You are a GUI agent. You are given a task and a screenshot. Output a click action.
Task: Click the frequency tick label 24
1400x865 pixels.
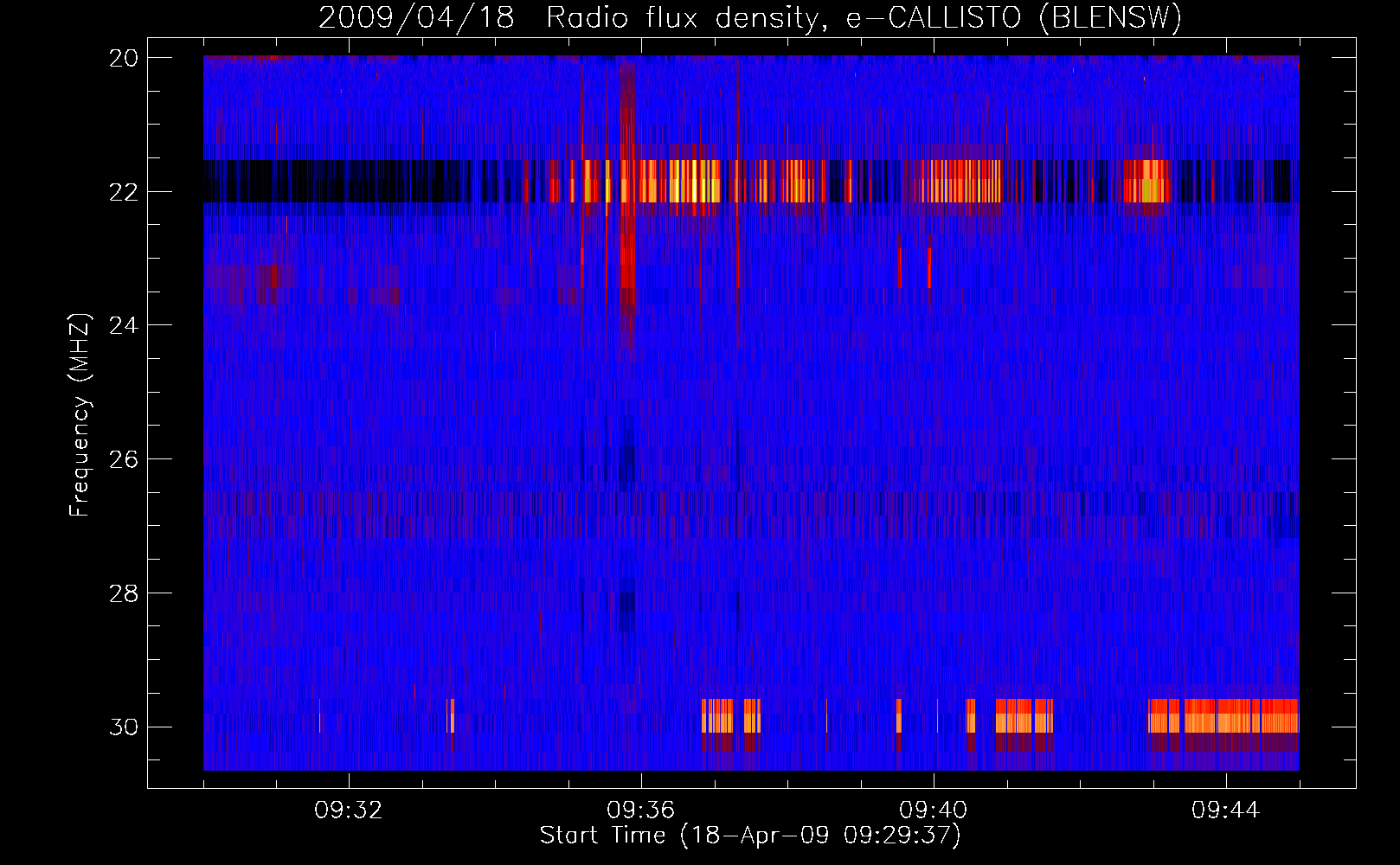[x=124, y=325]
